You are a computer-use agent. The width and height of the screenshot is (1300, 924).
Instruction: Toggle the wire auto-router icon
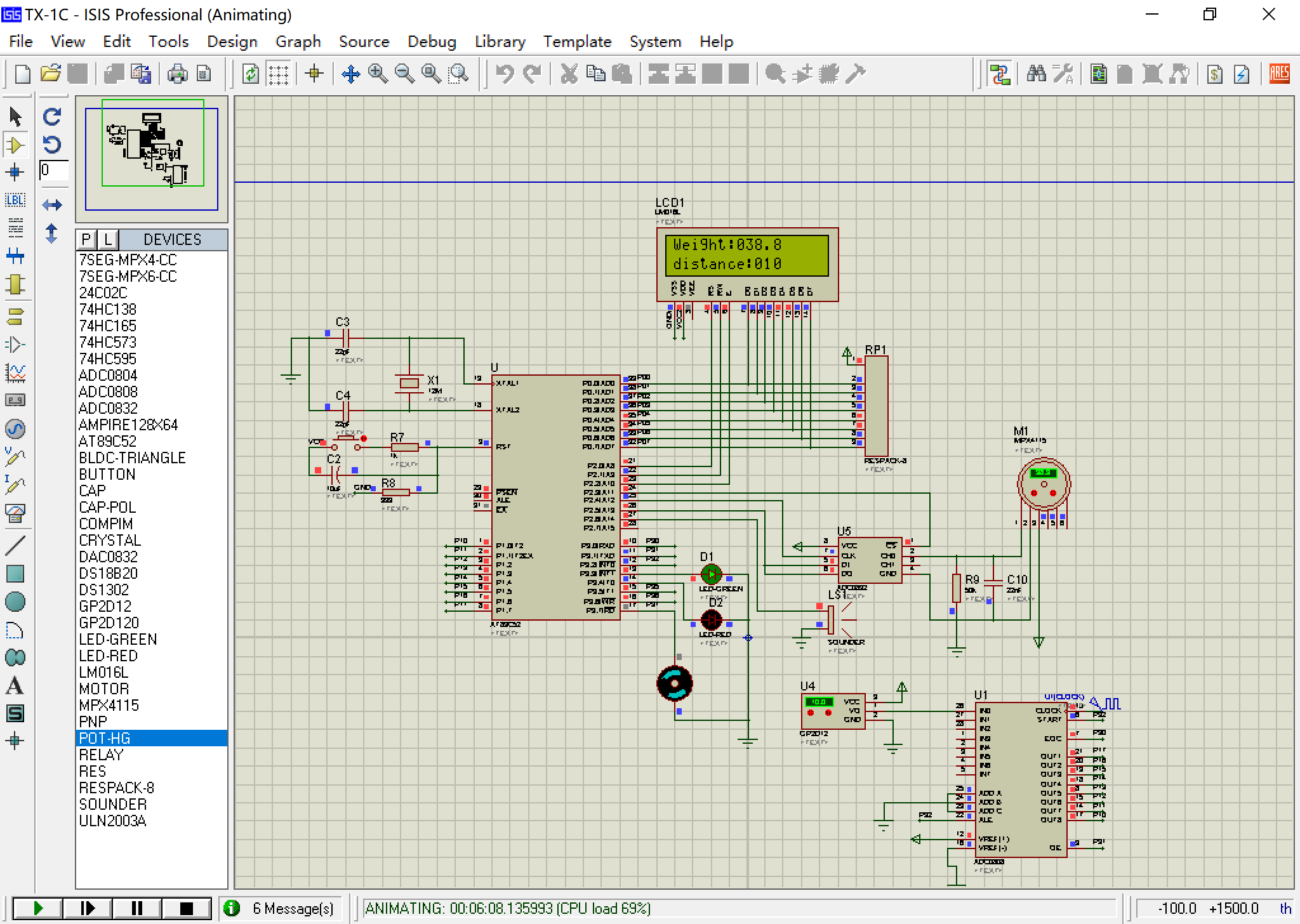tap(1000, 74)
